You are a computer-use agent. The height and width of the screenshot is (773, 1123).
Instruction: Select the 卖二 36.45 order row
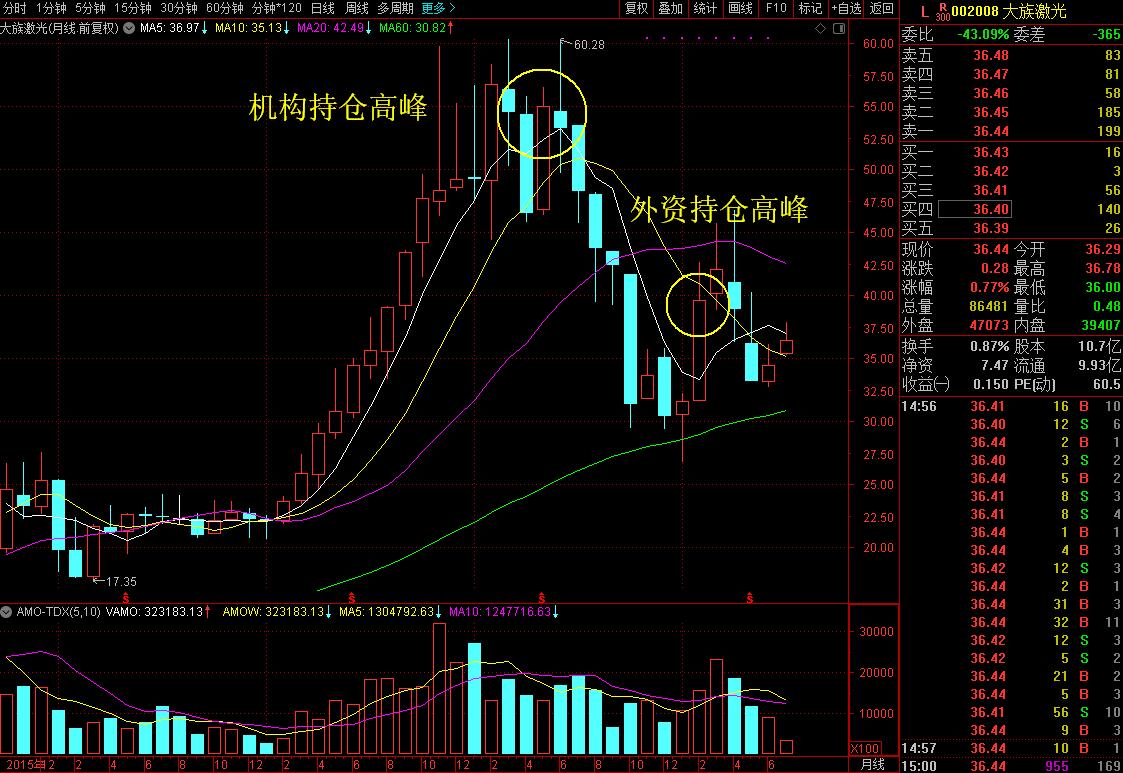tap(1011, 112)
